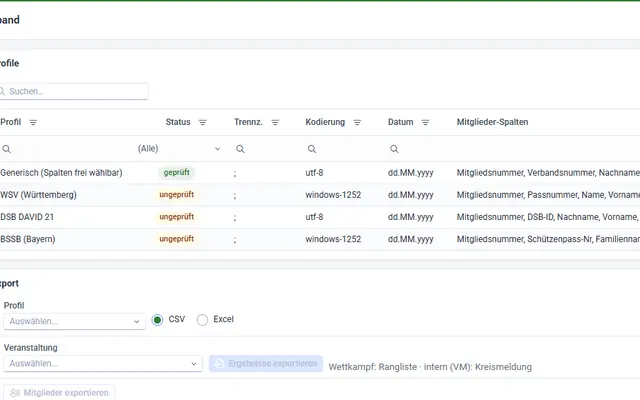The image size is (640, 400).
Task: Select the Excel radio button
Action: [202, 320]
